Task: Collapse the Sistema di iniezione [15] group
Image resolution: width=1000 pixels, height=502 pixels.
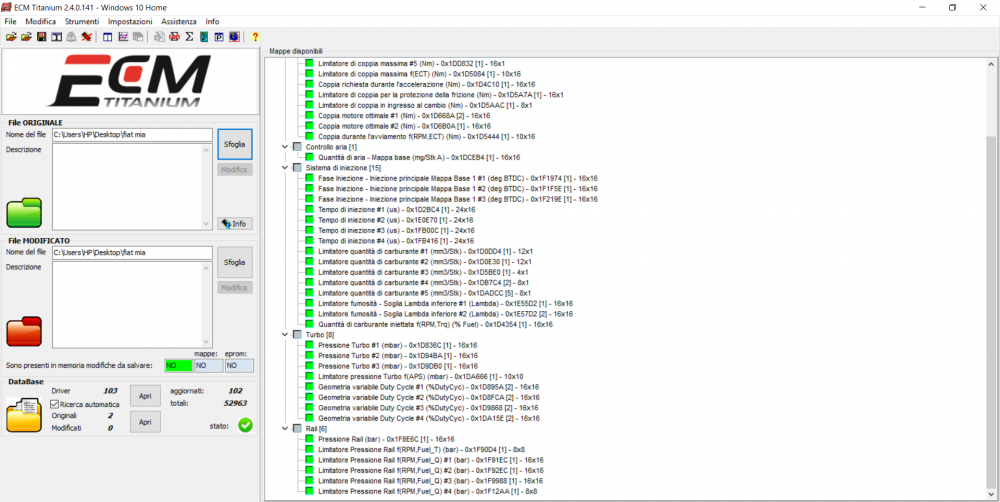Action: [x=284, y=168]
